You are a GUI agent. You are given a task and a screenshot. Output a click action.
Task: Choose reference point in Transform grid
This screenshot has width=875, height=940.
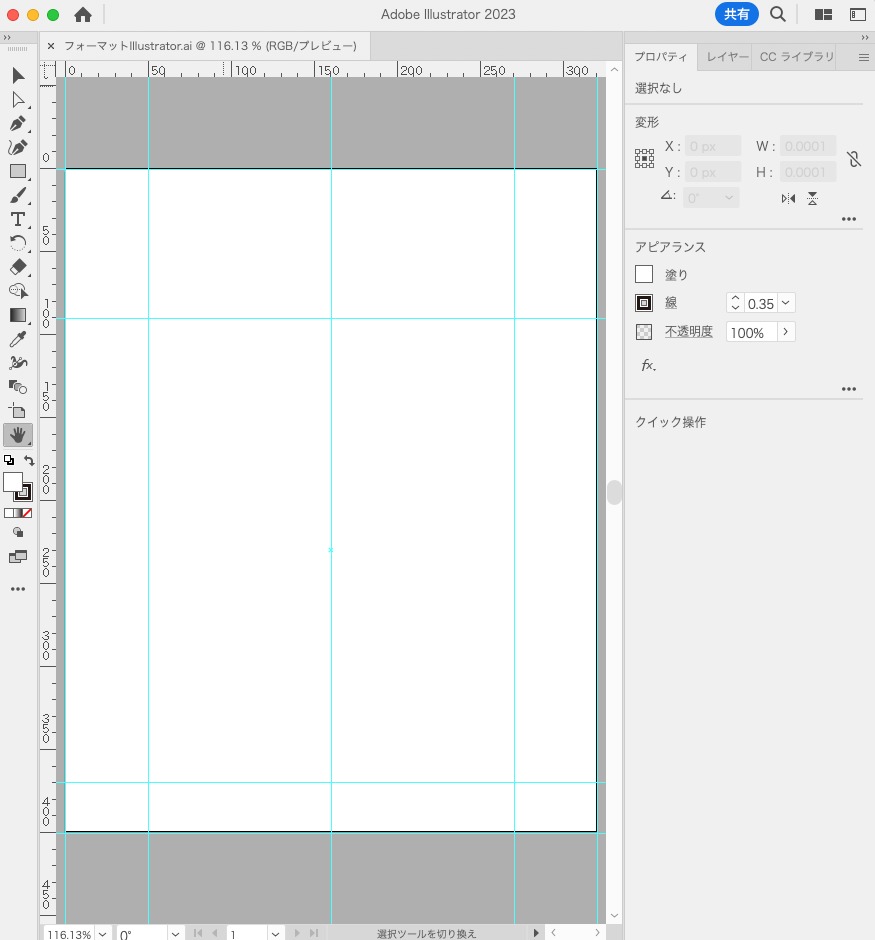[644, 159]
